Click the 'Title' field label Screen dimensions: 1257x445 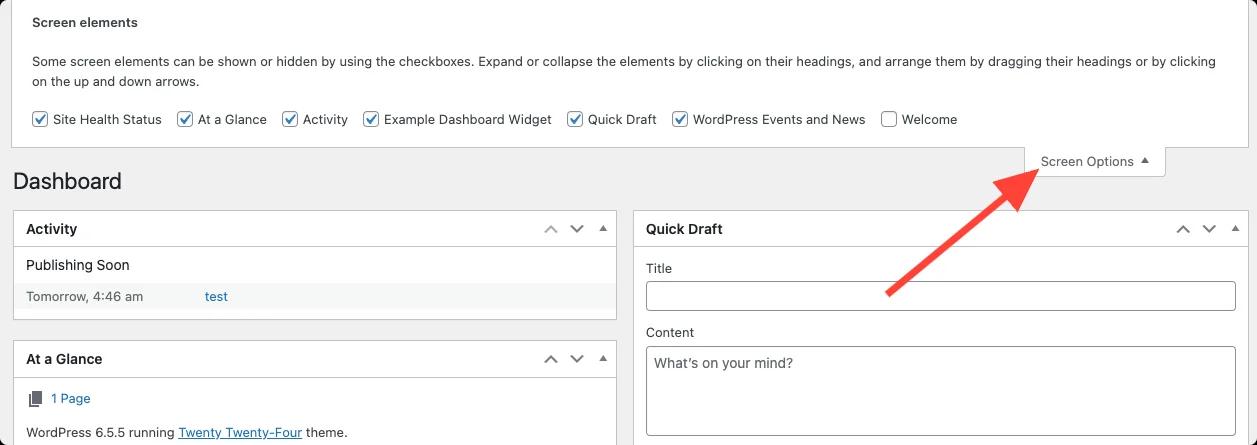(x=659, y=268)
